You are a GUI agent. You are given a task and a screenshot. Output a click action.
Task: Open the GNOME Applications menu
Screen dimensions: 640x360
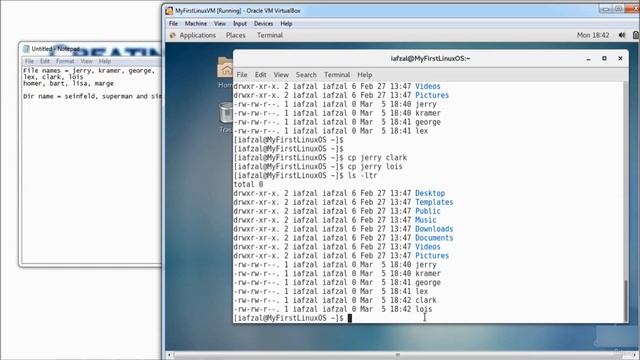point(197,36)
